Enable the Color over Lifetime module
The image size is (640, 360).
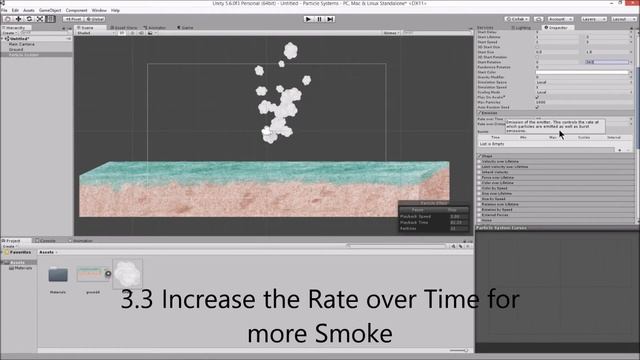click(479, 183)
